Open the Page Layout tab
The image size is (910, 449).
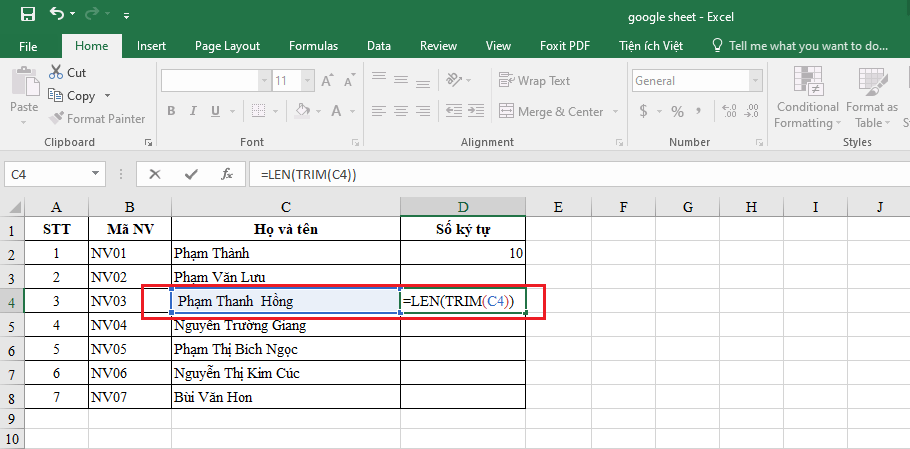[227, 46]
